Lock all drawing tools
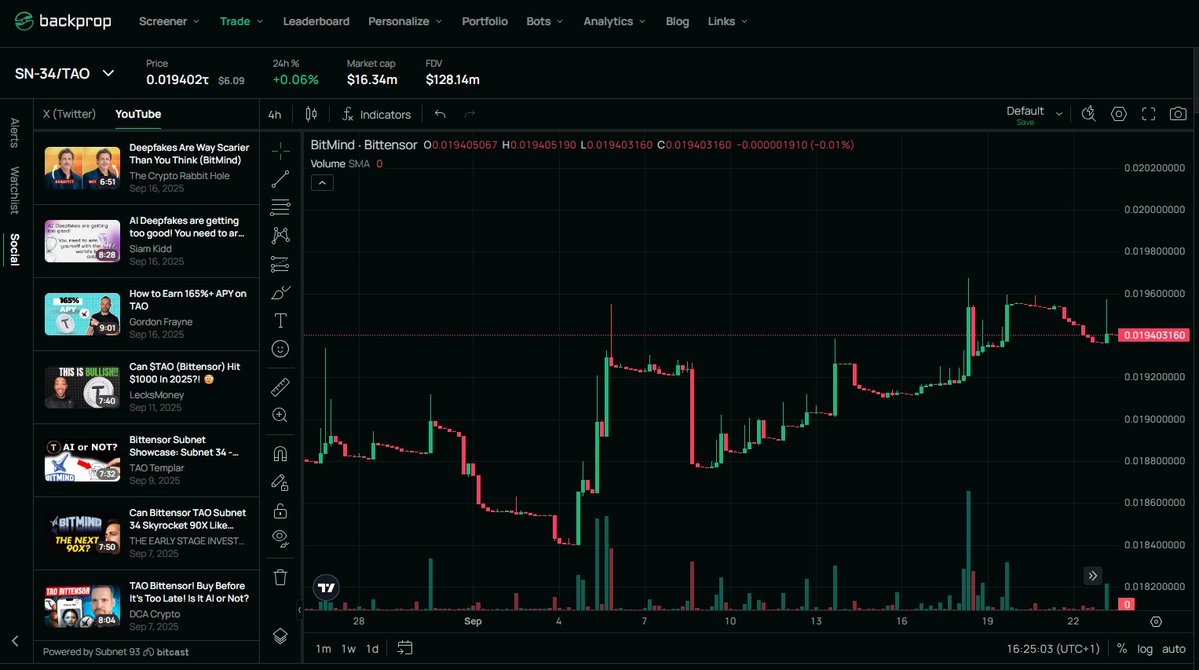Screen dimensions: 1199x670 pyautogui.click(x=280, y=511)
